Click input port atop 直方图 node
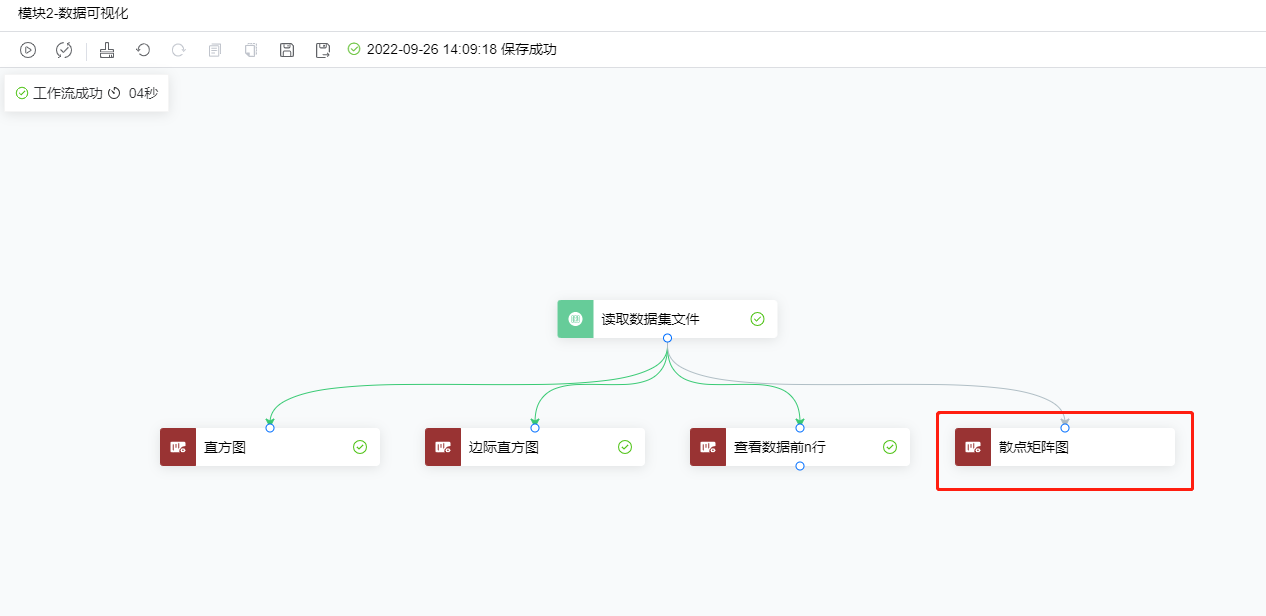Image resolution: width=1266 pixels, height=616 pixels. 270,428
